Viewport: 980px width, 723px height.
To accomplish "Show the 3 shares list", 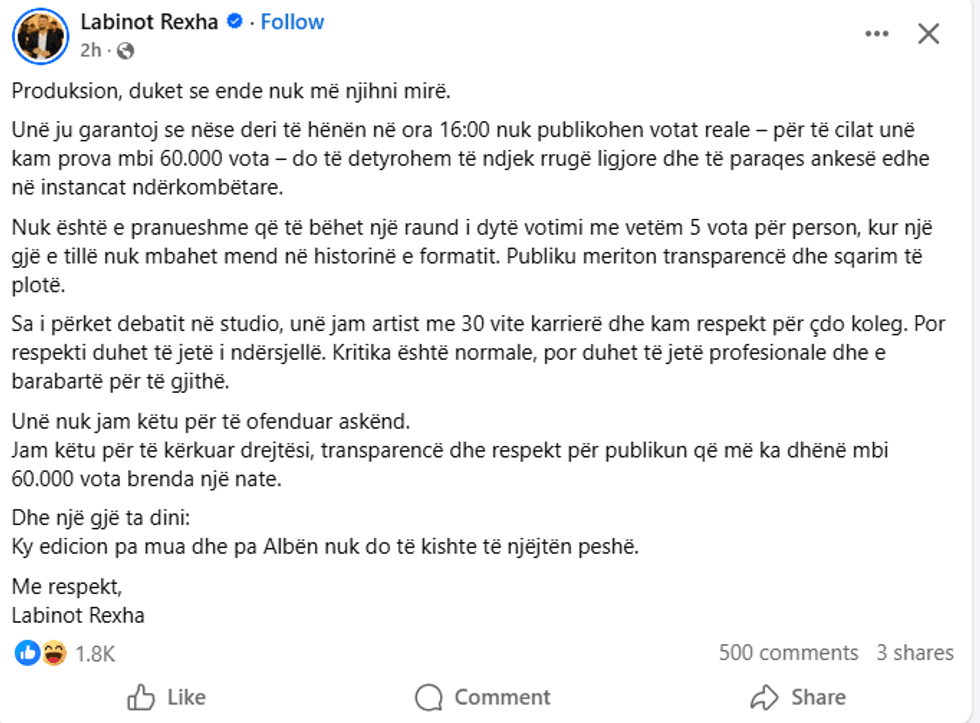I will click(x=915, y=653).
